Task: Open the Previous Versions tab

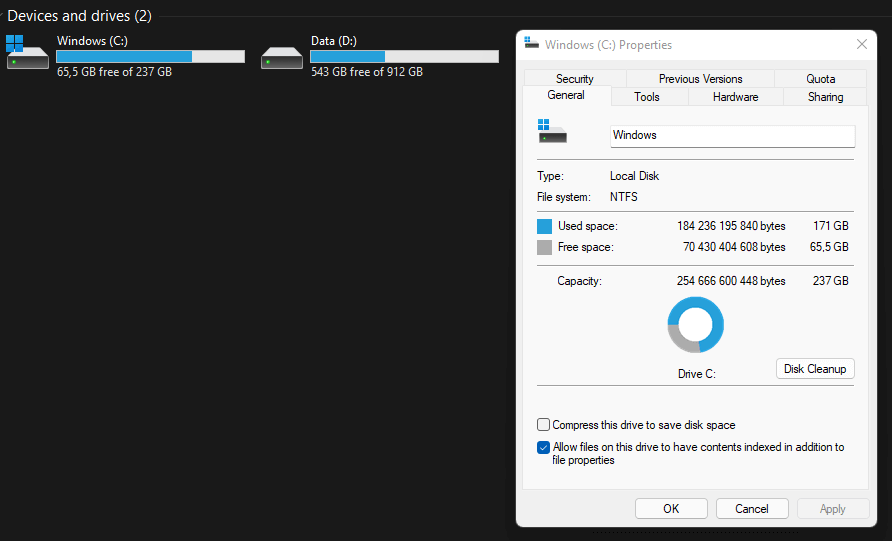Action: pyautogui.click(x=700, y=79)
